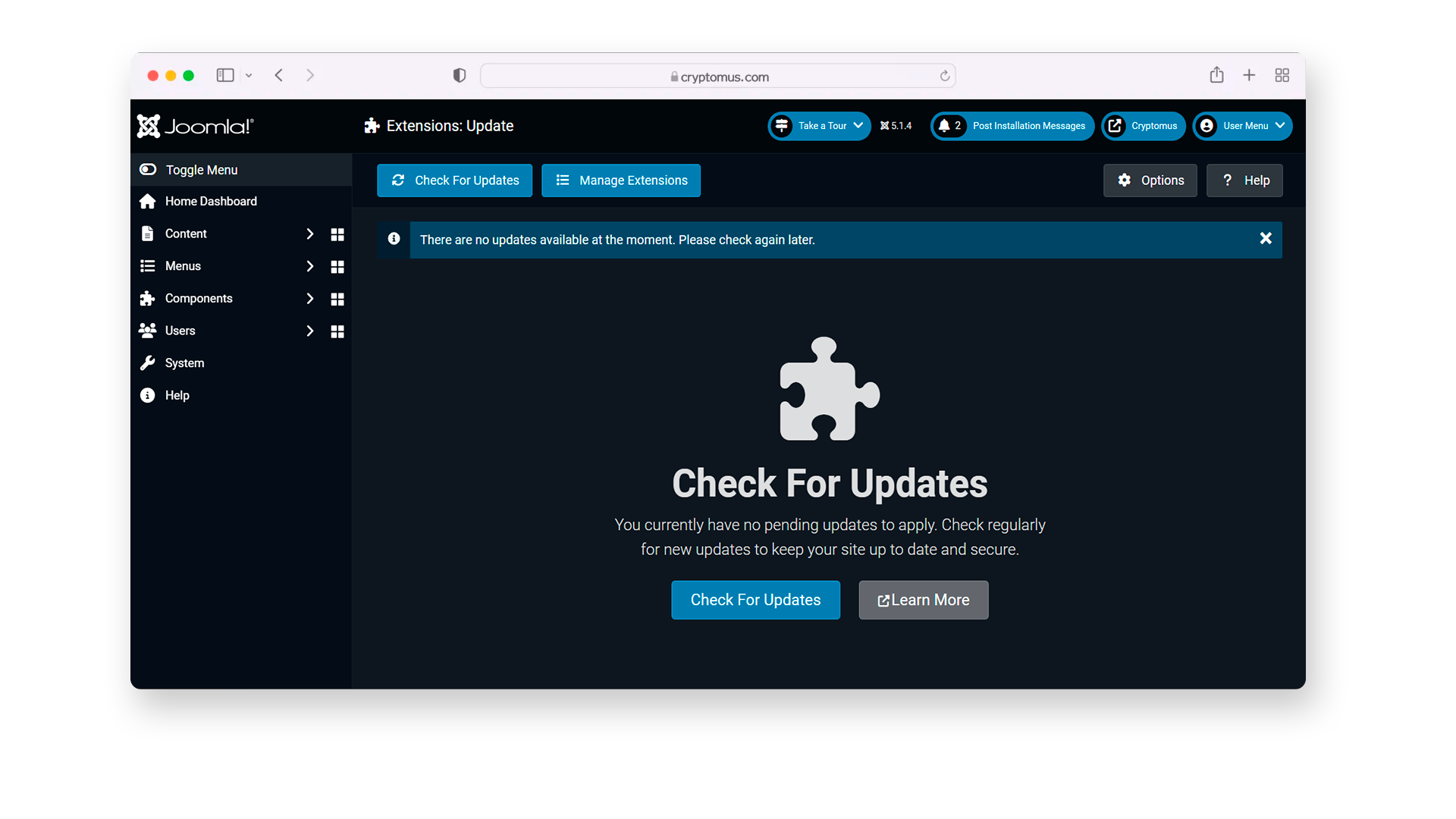
Task: Click the Learn More button
Action: tap(924, 600)
